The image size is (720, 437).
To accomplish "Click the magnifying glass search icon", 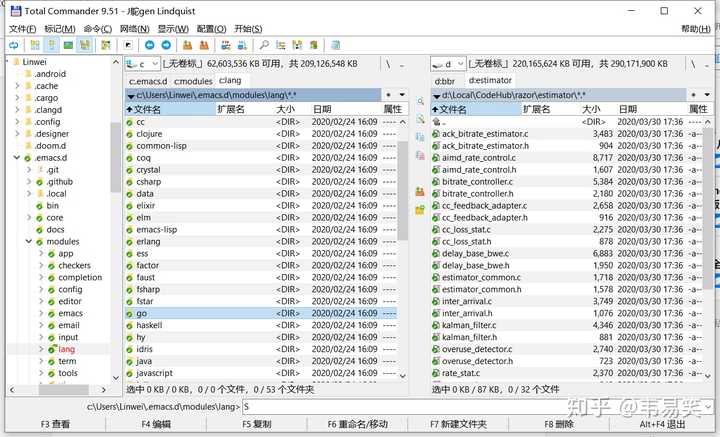I will pos(264,45).
